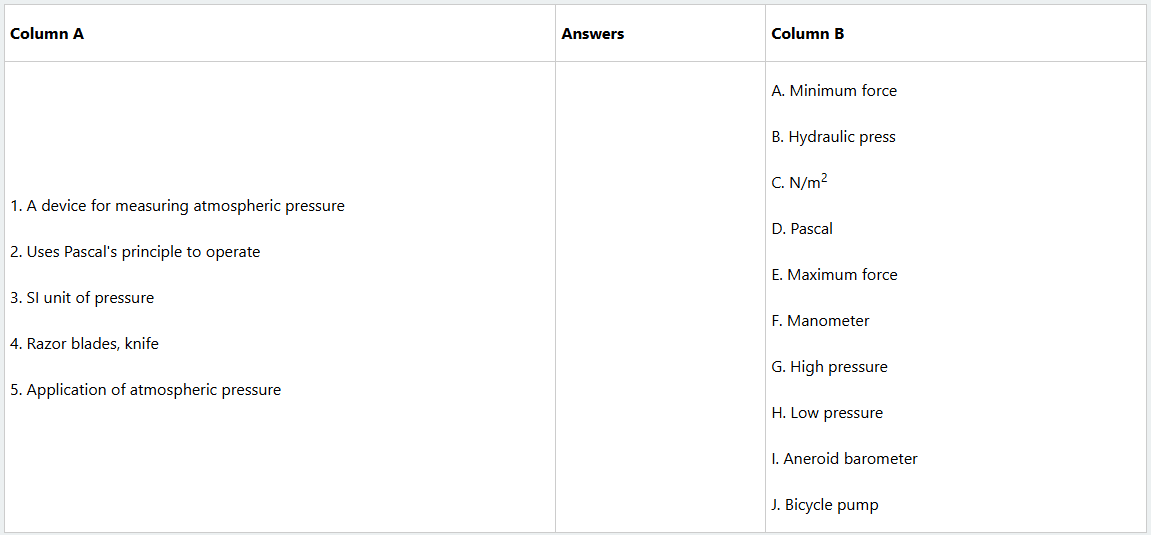Screen dimensions: 1151x535
Task: Click the Column A header
Action: pyautogui.click(x=47, y=34)
